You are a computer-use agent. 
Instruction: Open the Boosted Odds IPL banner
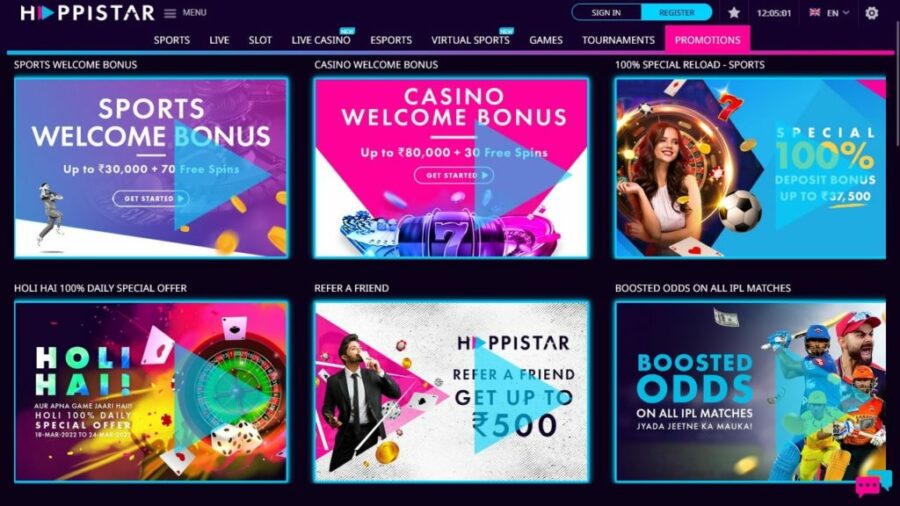(x=750, y=391)
